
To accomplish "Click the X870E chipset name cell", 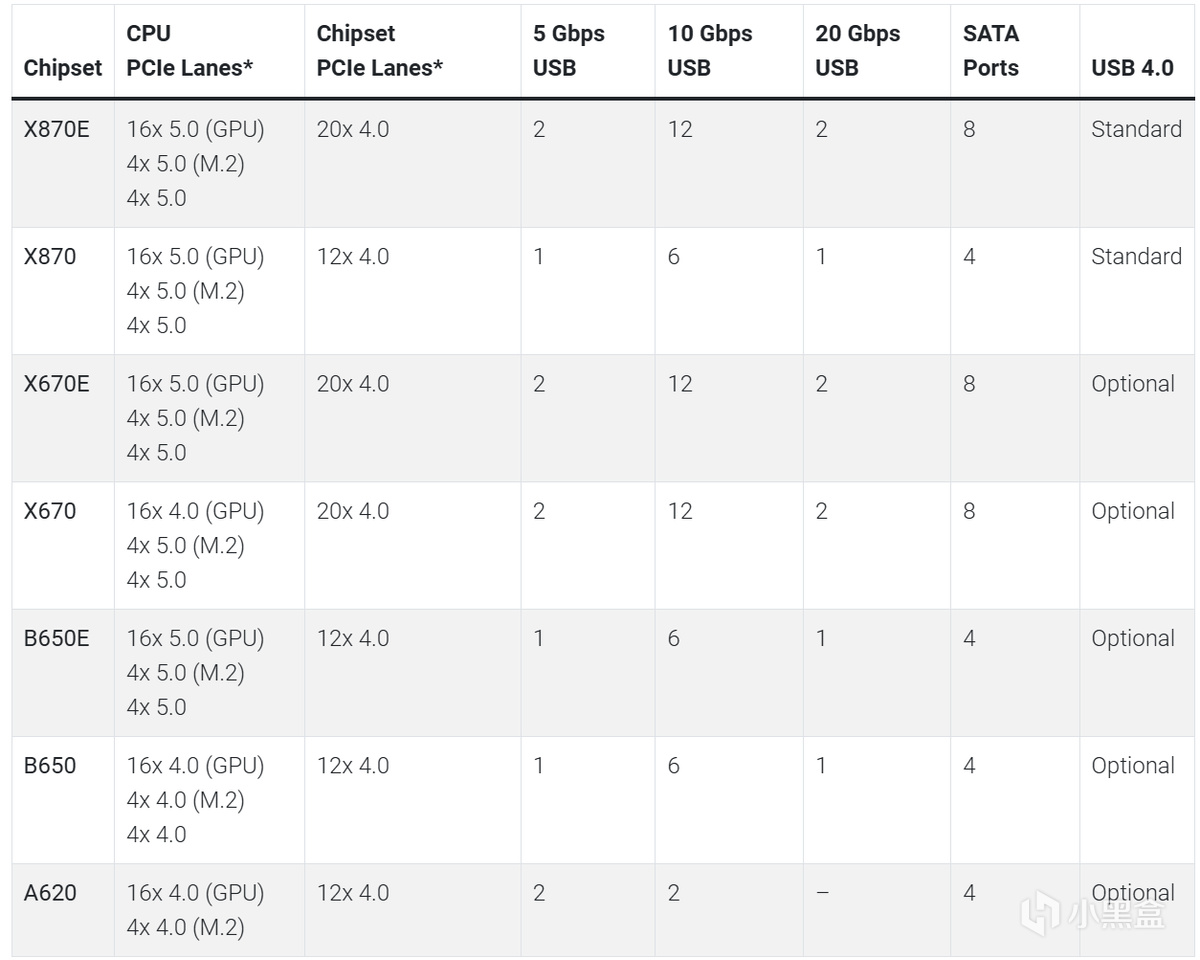I will coord(57,129).
